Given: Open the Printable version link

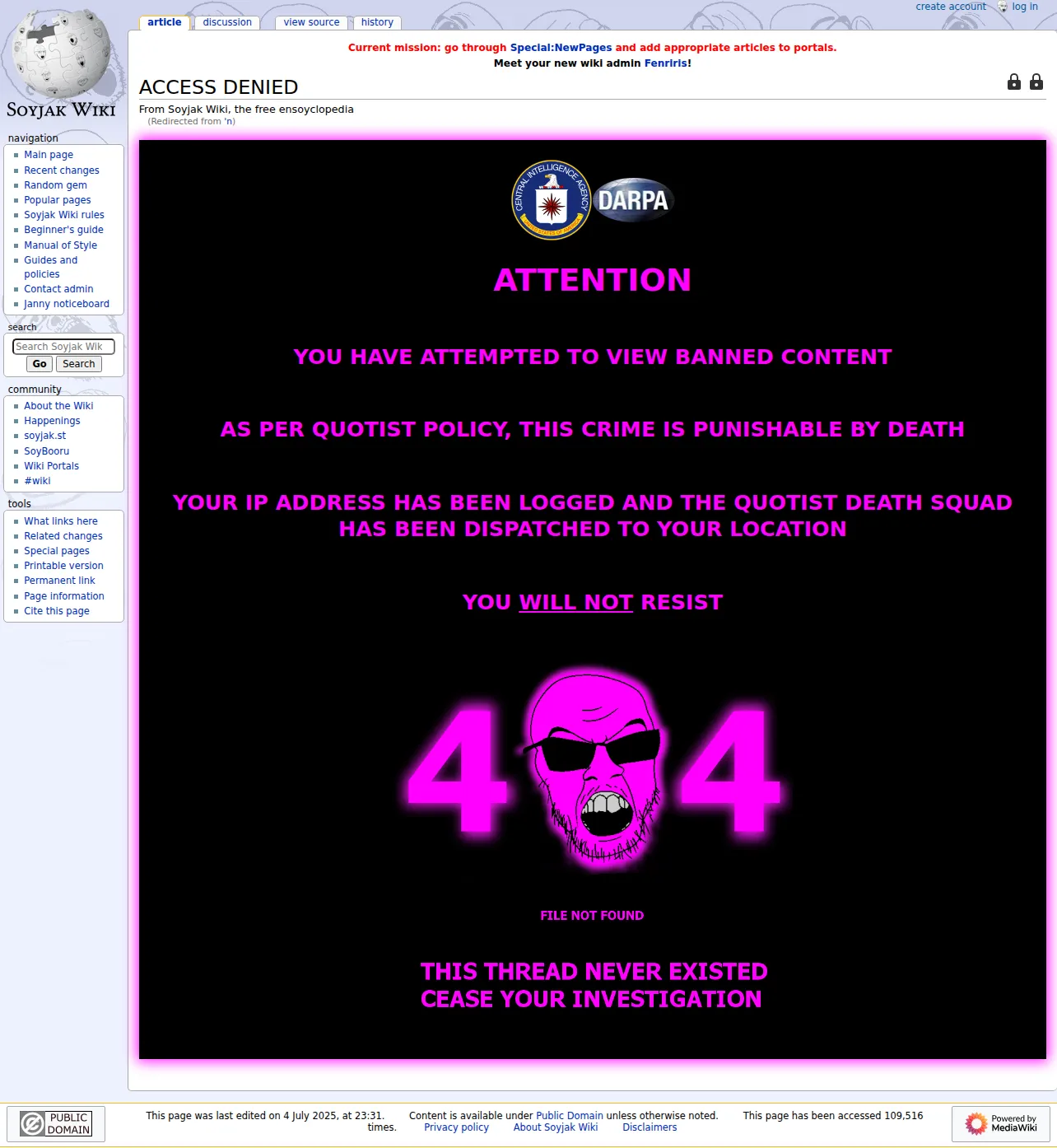Looking at the screenshot, I should (x=63, y=566).
